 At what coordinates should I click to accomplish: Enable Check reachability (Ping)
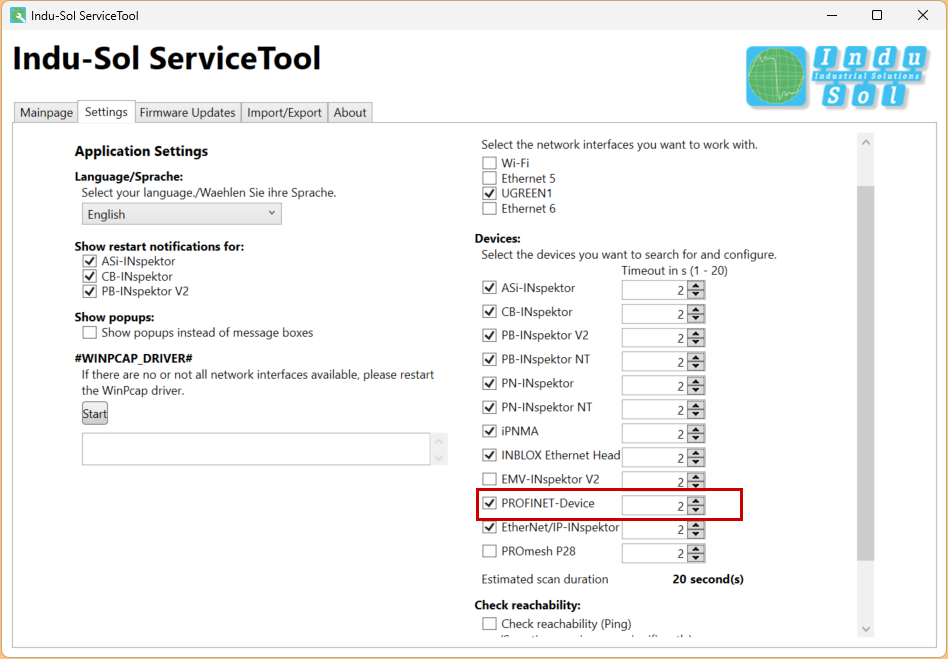click(x=489, y=623)
